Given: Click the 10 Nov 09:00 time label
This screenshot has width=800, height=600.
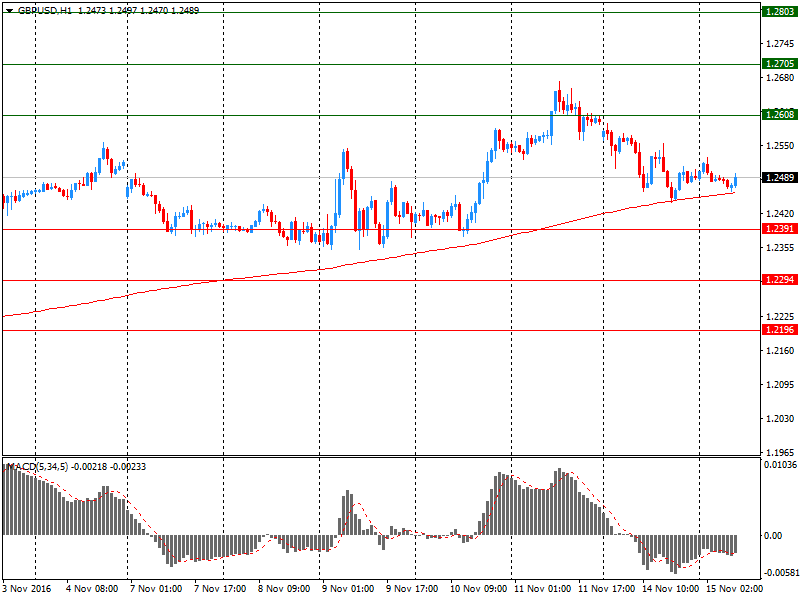Looking at the screenshot, I should [479, 589].
